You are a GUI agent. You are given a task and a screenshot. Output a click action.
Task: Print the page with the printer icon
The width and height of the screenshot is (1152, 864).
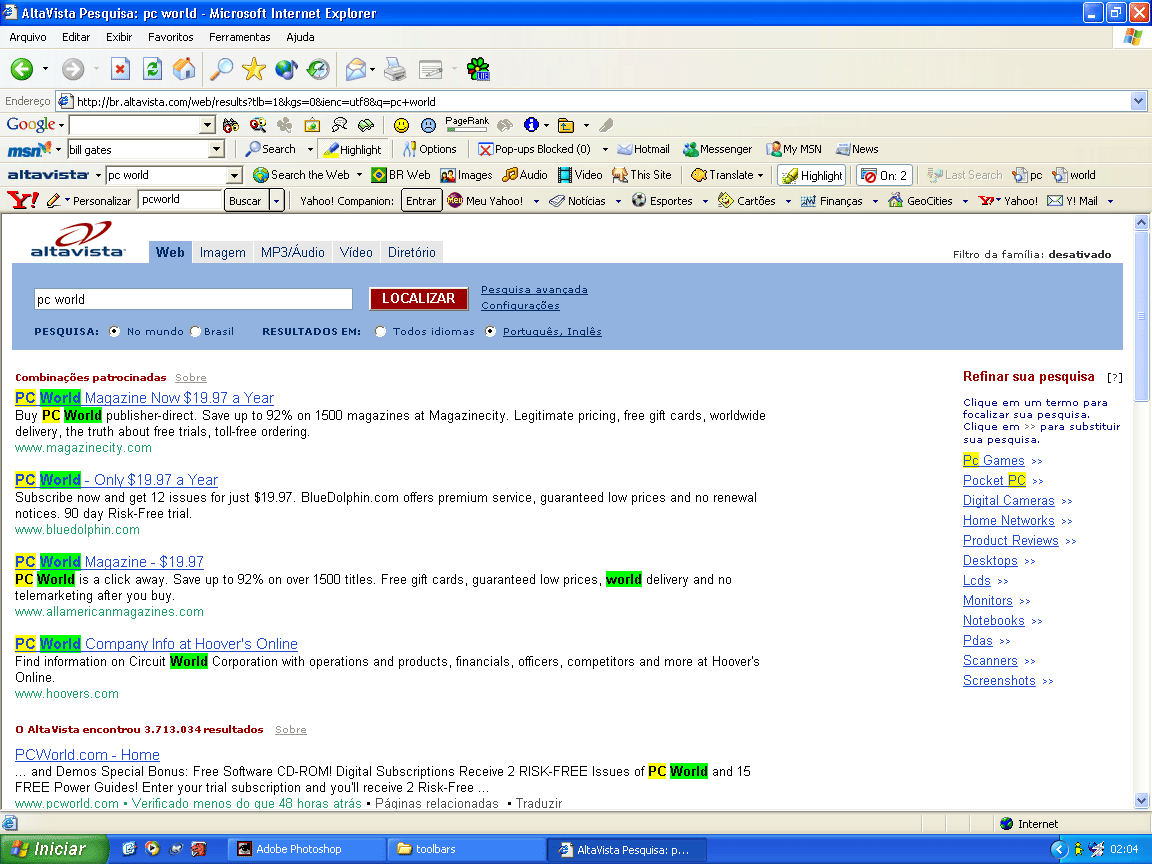tap(395, 69)
